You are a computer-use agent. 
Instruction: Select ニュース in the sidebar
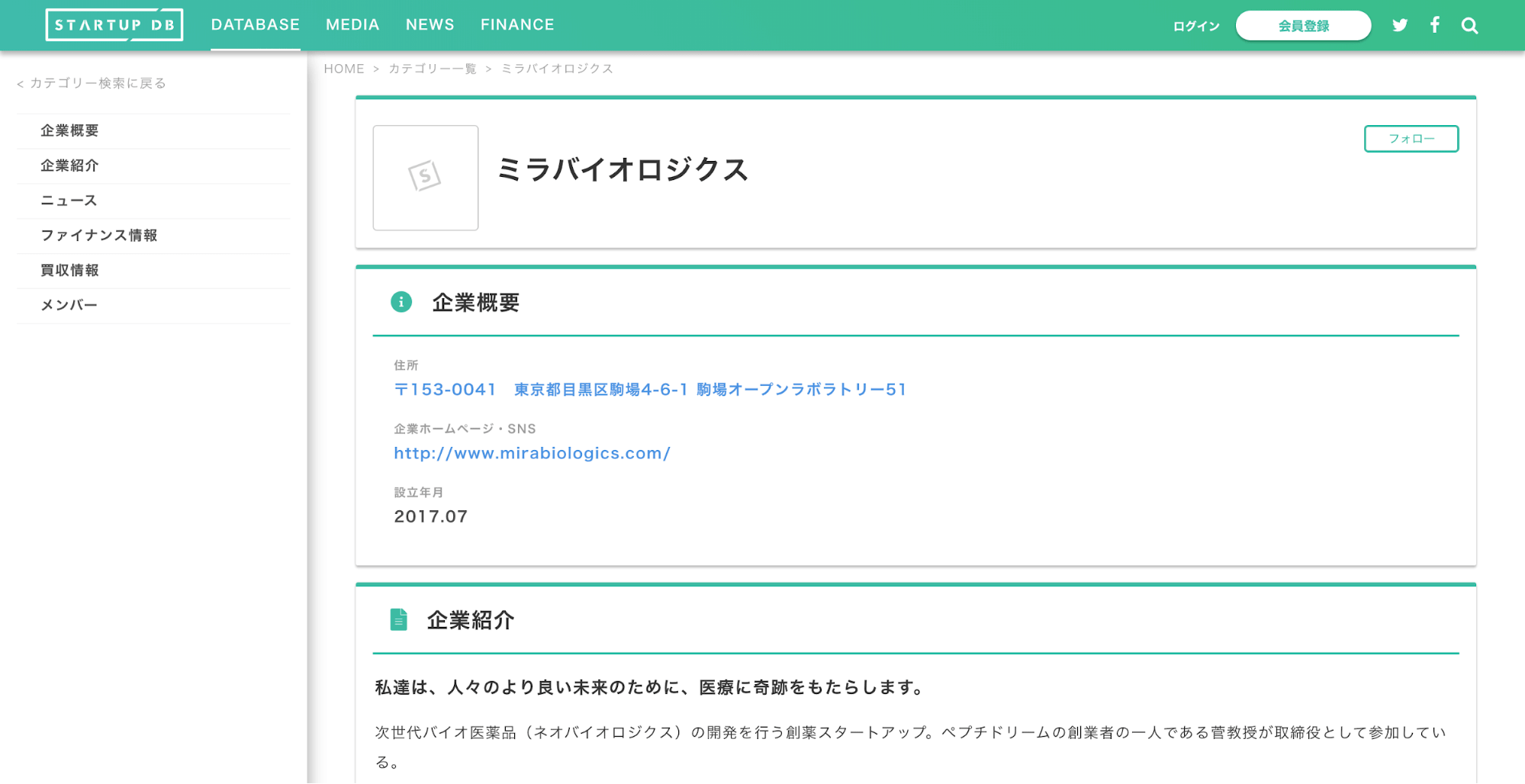coord(153,201)
